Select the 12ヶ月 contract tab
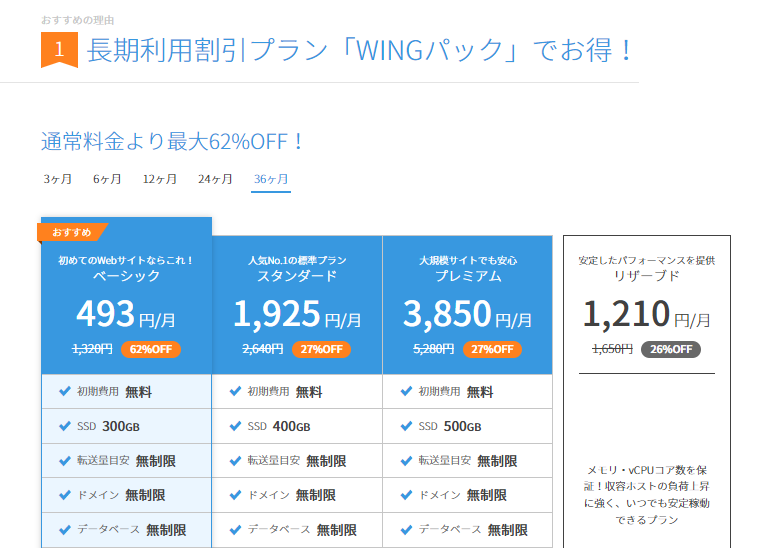This screenshot has width=765, height=548. tap(160, 179)
